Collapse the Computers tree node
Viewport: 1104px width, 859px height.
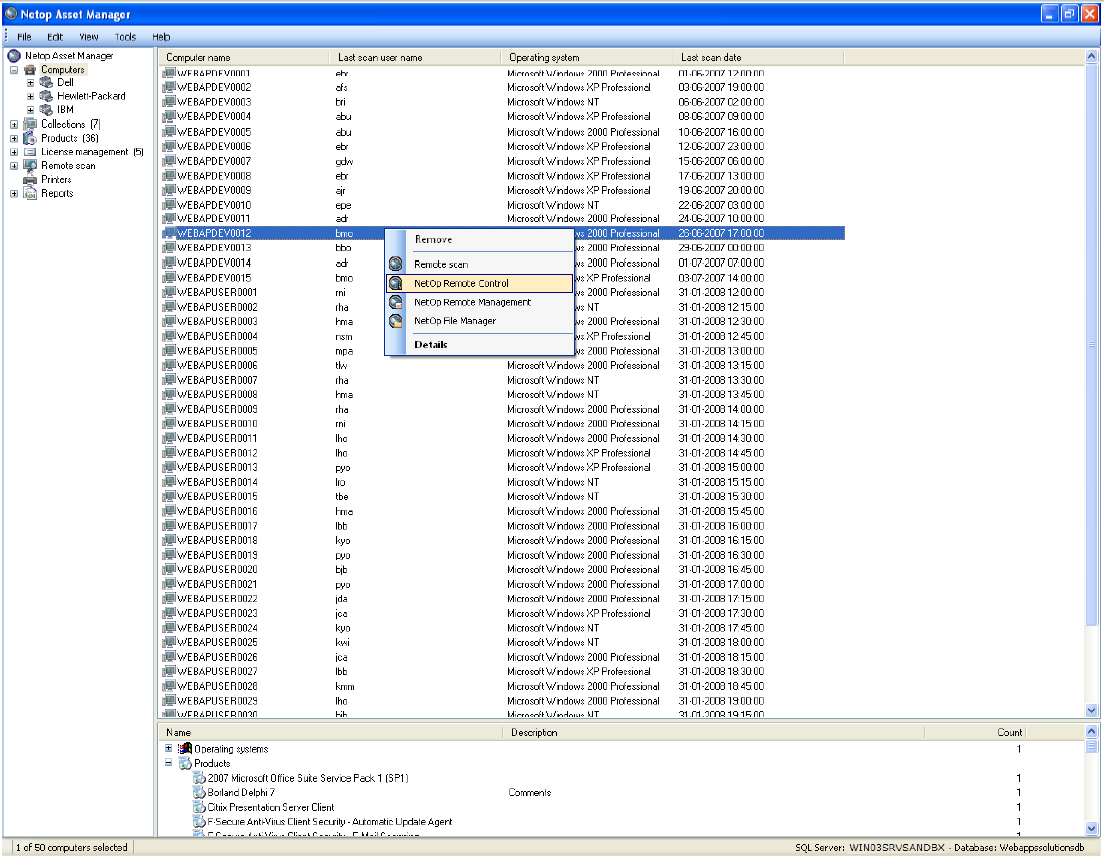coord(14,70)
